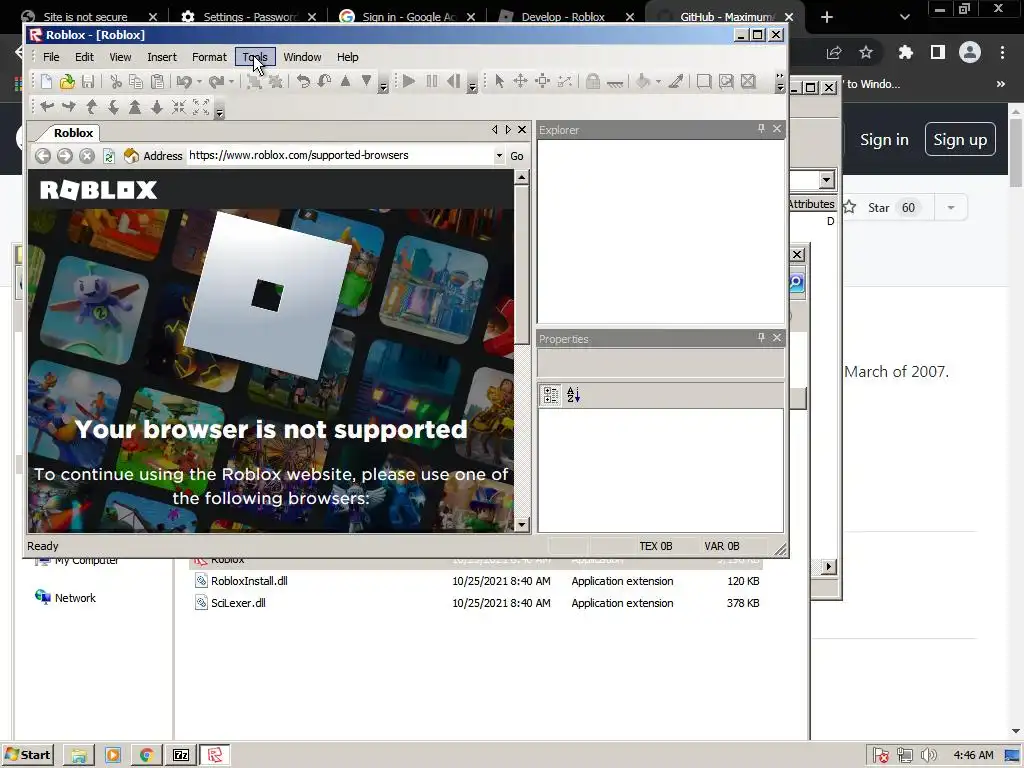This screenshot has height=768, width=1024.
Task: Click the Reset step-back playback button
Action: 453,82
